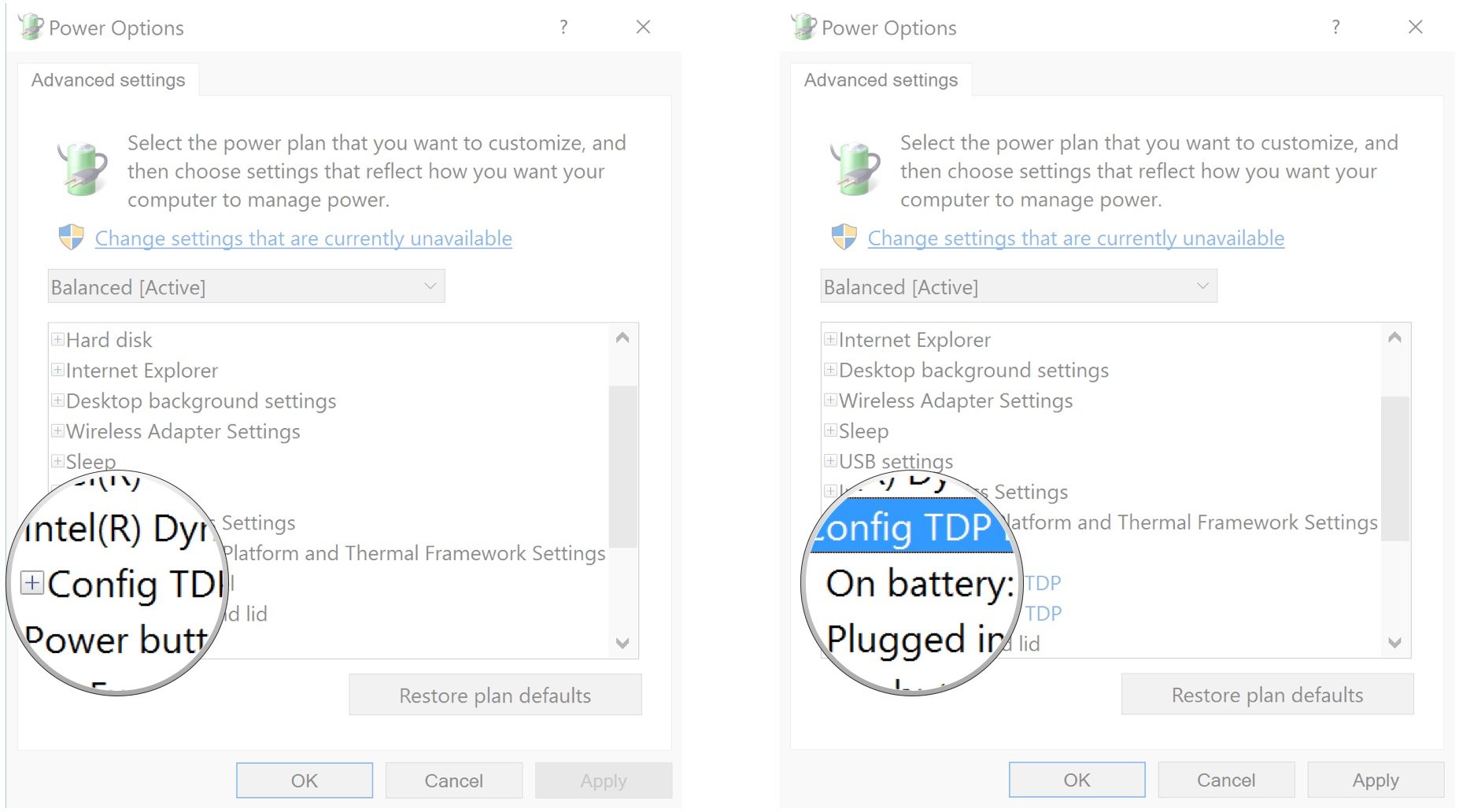Screen dimensions: 1459x812
Task: Select the Advanced settings tab in left dialog
Action: click(x=109, y=80)
